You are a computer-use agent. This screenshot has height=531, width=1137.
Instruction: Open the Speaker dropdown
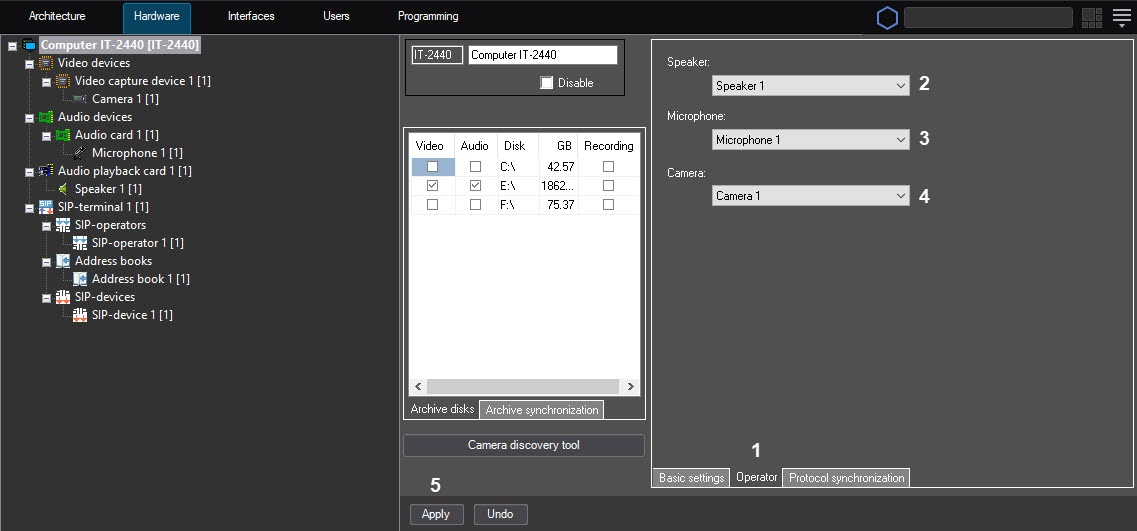click(x=810, y=86)
